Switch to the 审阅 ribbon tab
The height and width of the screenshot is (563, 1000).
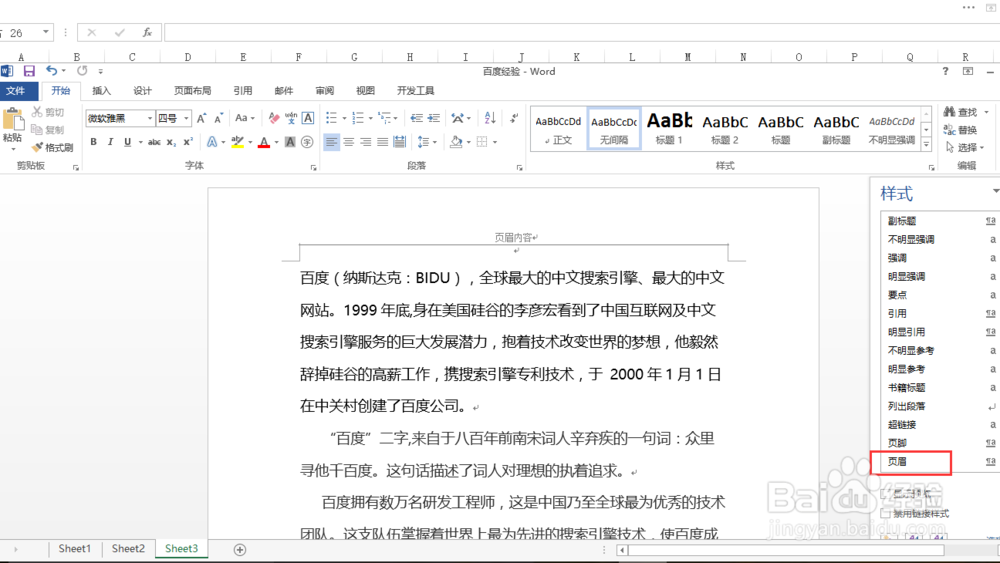pos(325,91)
